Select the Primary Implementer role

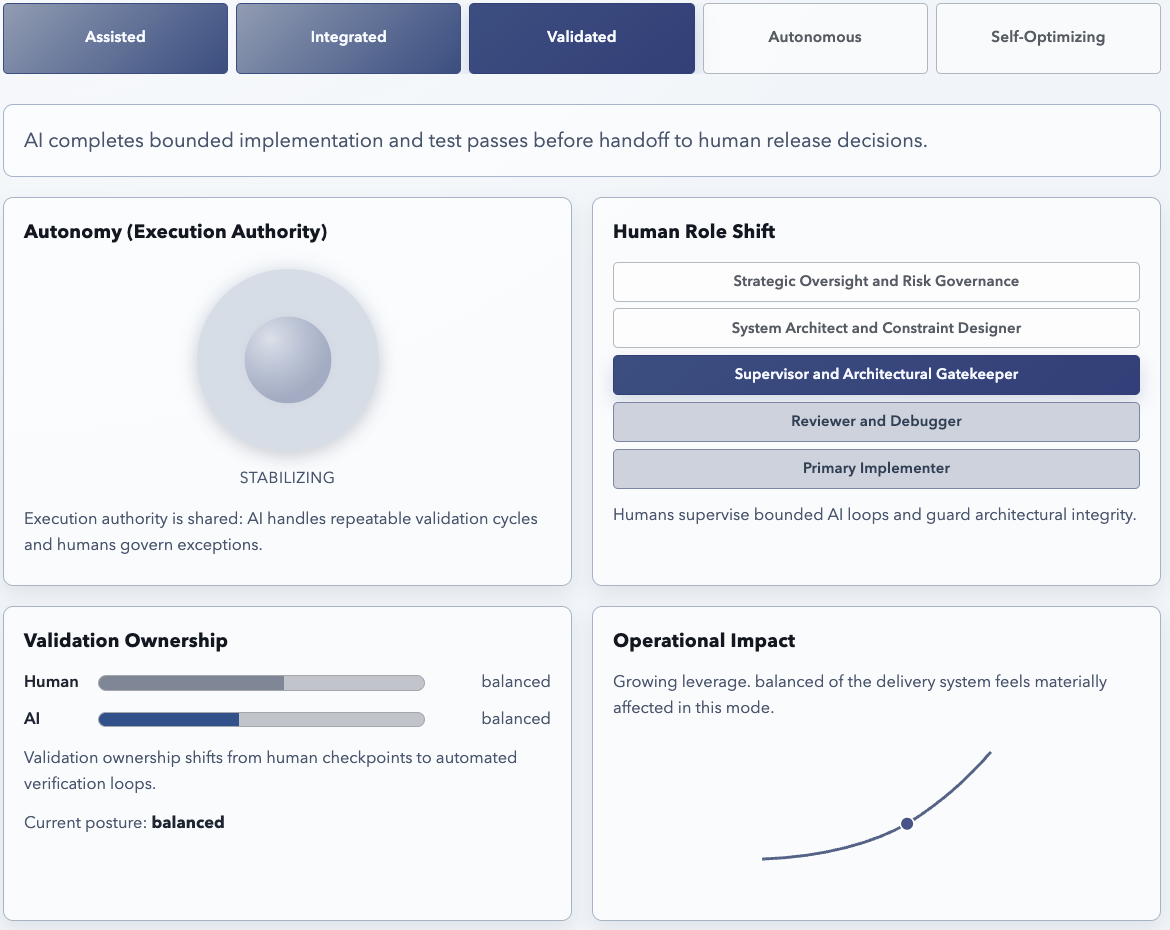[876, 468]
